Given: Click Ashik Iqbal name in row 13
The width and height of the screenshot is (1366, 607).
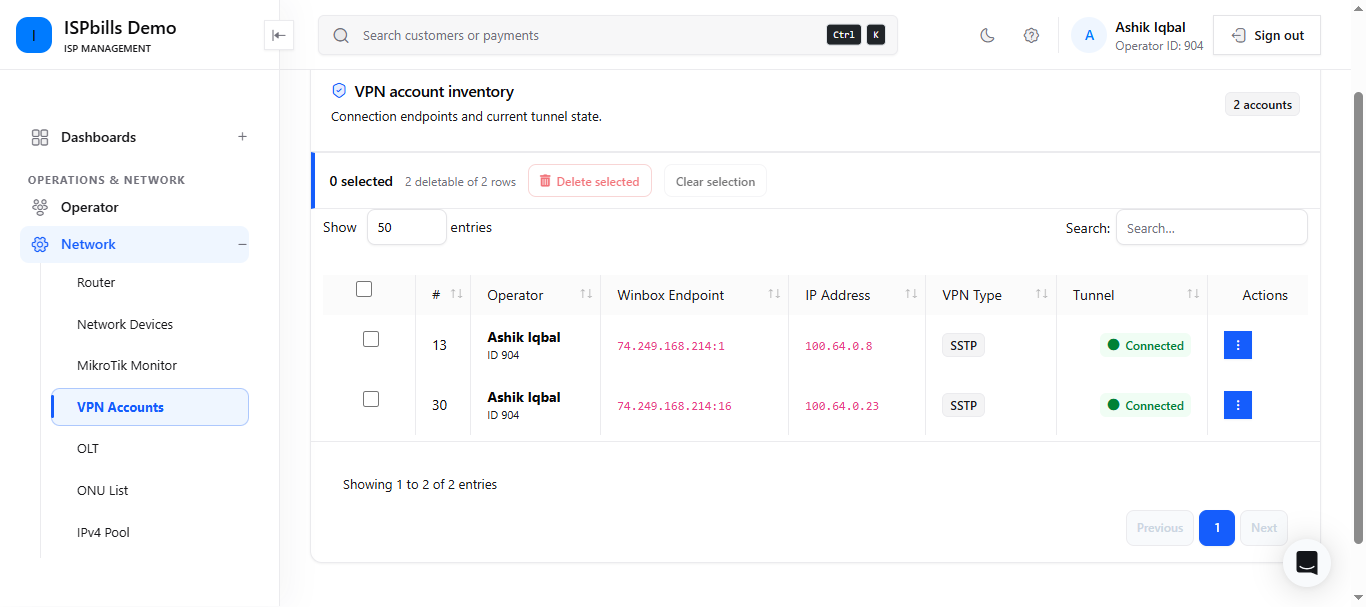Looking at the screenshot, I should [524, 337].
